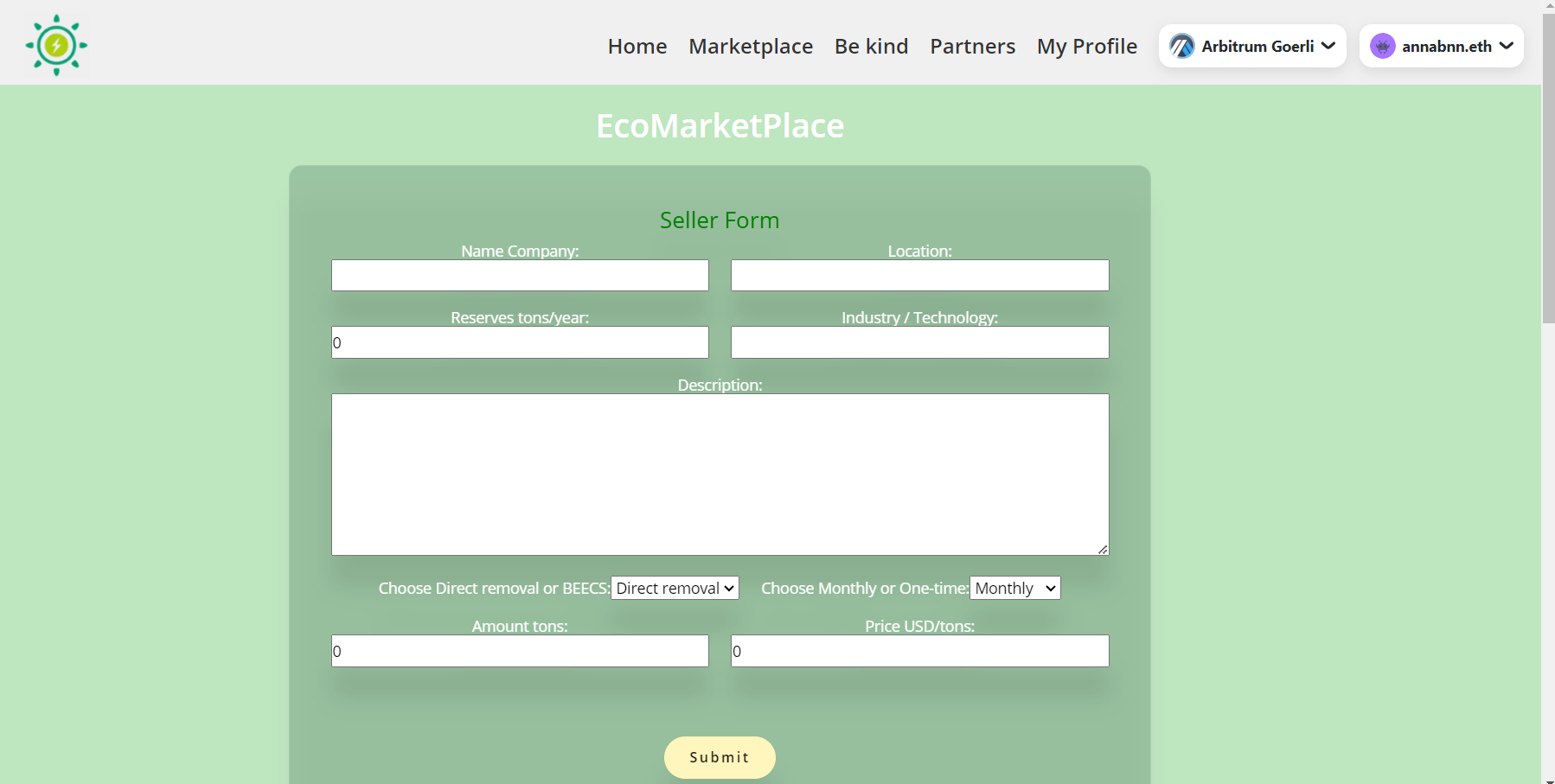This screenshot has width=1555, height=784.
Task: Select the Reserves tons/year field
Action: click(x=519, y=342)
